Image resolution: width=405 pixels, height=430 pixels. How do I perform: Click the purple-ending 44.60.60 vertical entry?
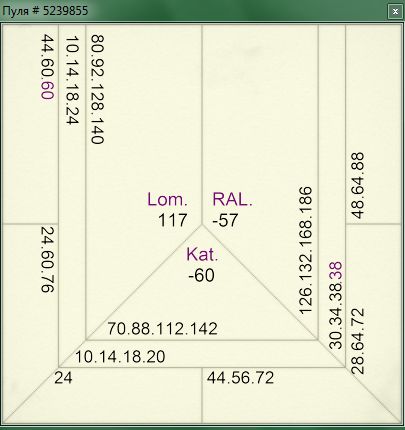47,66
